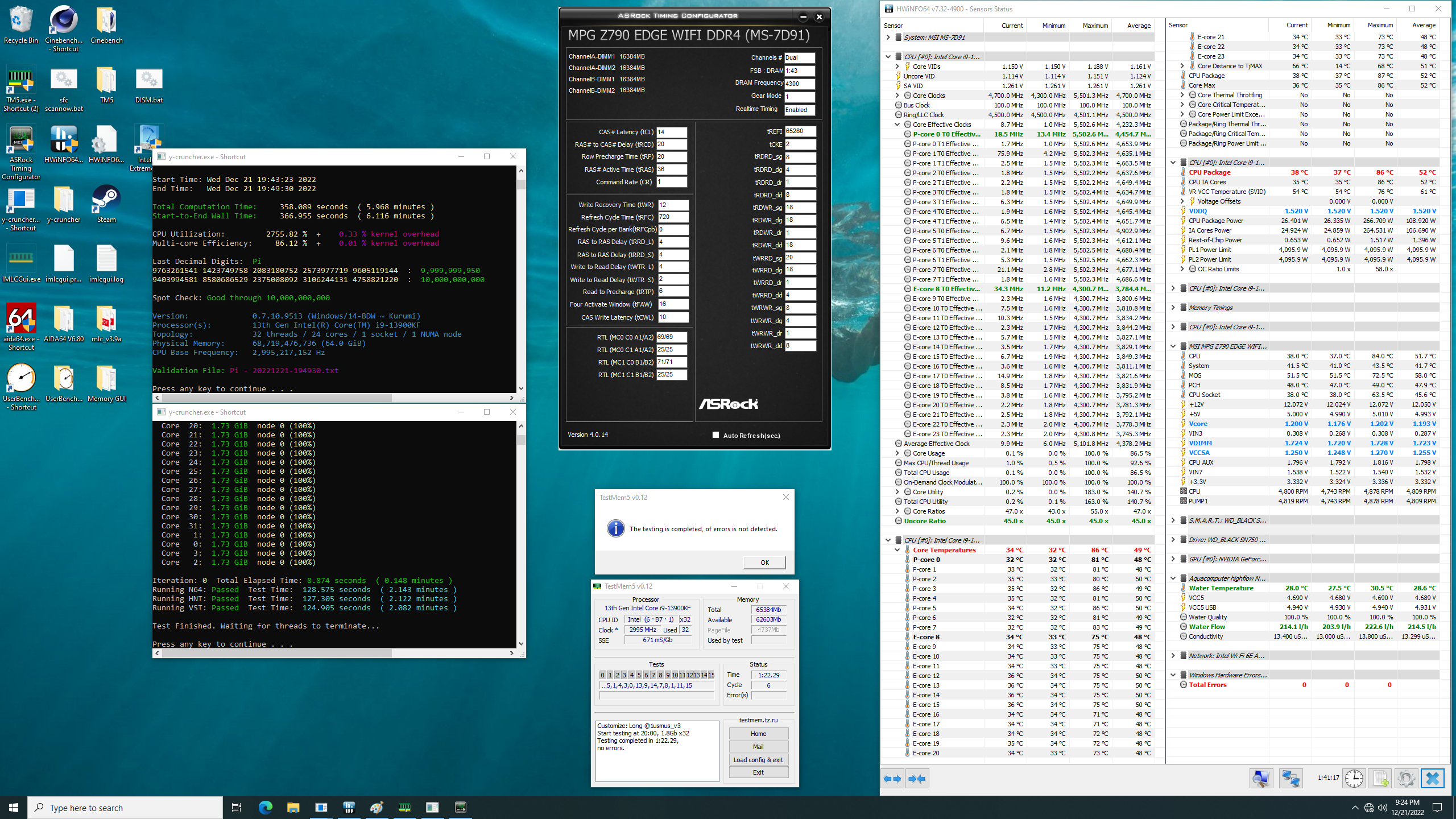Collapse Core Effective Clocks tree node
This screenshot has height=819, width=1456.
click(x=897, y=125)
